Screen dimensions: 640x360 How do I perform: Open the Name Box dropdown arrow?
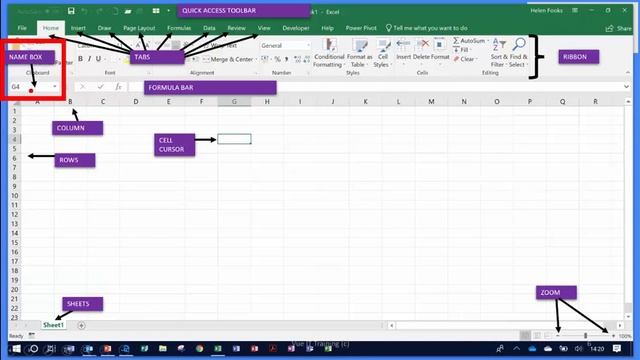pyautogui.click(x=55, y=87)
